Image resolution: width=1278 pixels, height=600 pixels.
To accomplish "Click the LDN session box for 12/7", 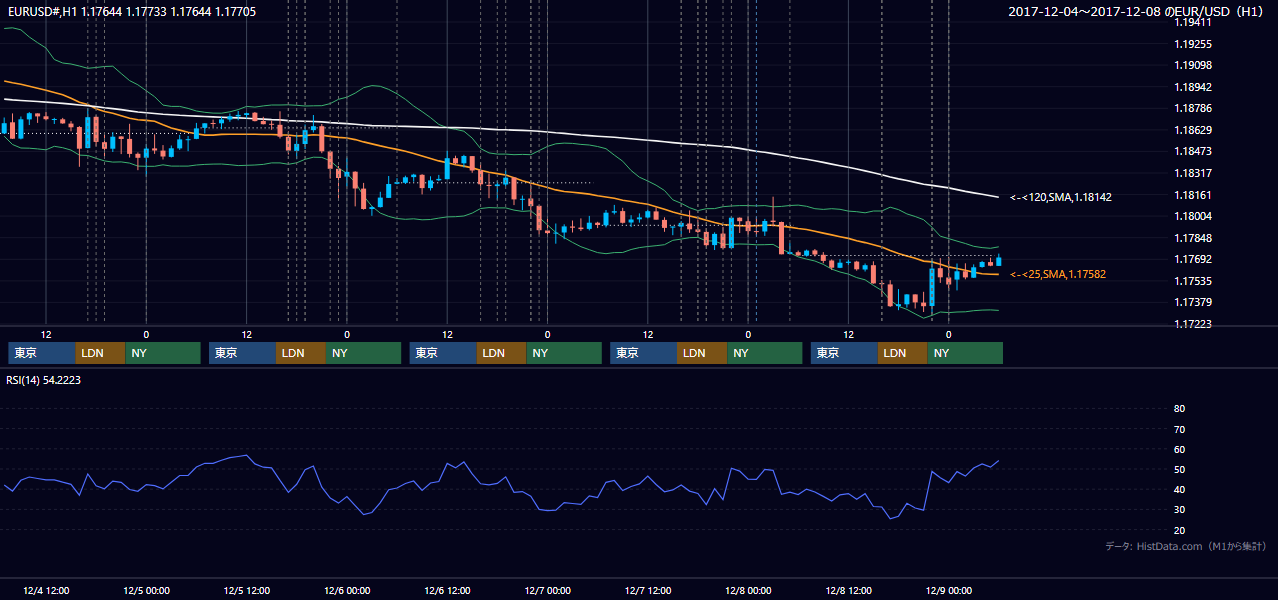I will [702, 353].
